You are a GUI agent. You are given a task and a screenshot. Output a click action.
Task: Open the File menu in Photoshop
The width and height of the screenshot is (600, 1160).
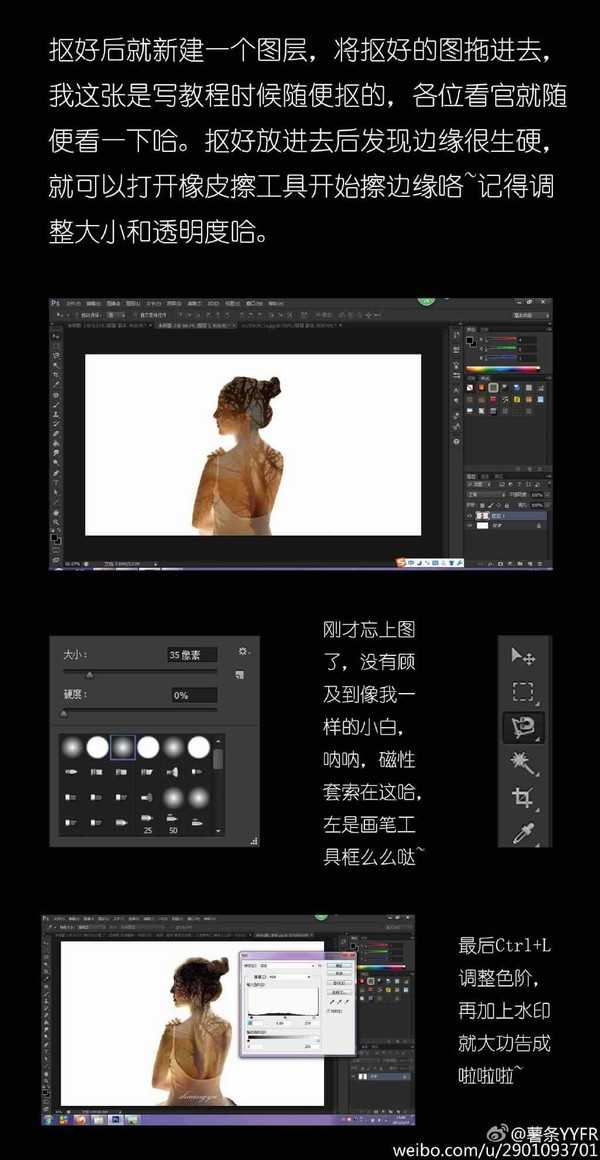73,302
